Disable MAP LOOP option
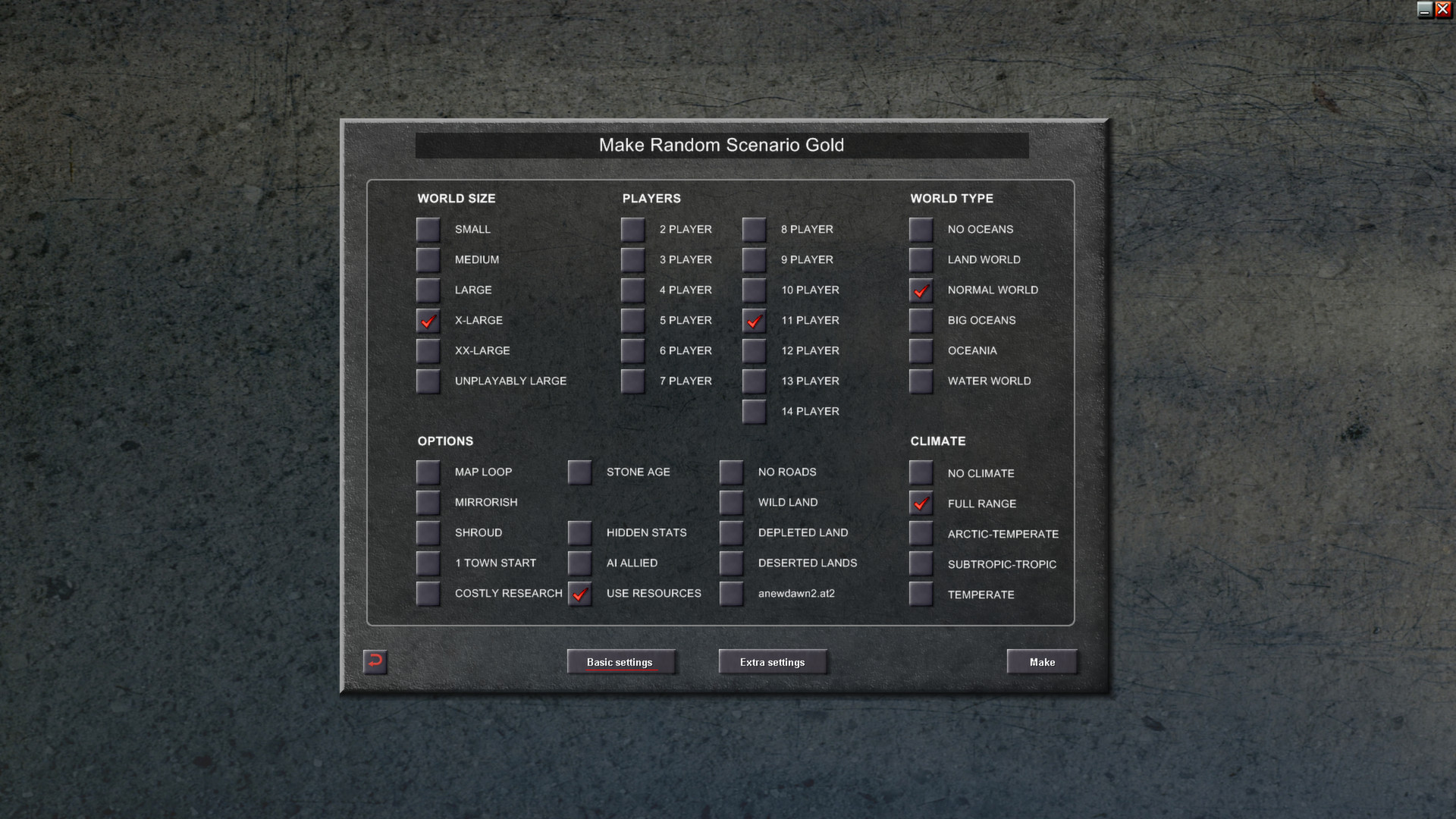This screenshot has height=819, width=1456. [x=427, y=471]
